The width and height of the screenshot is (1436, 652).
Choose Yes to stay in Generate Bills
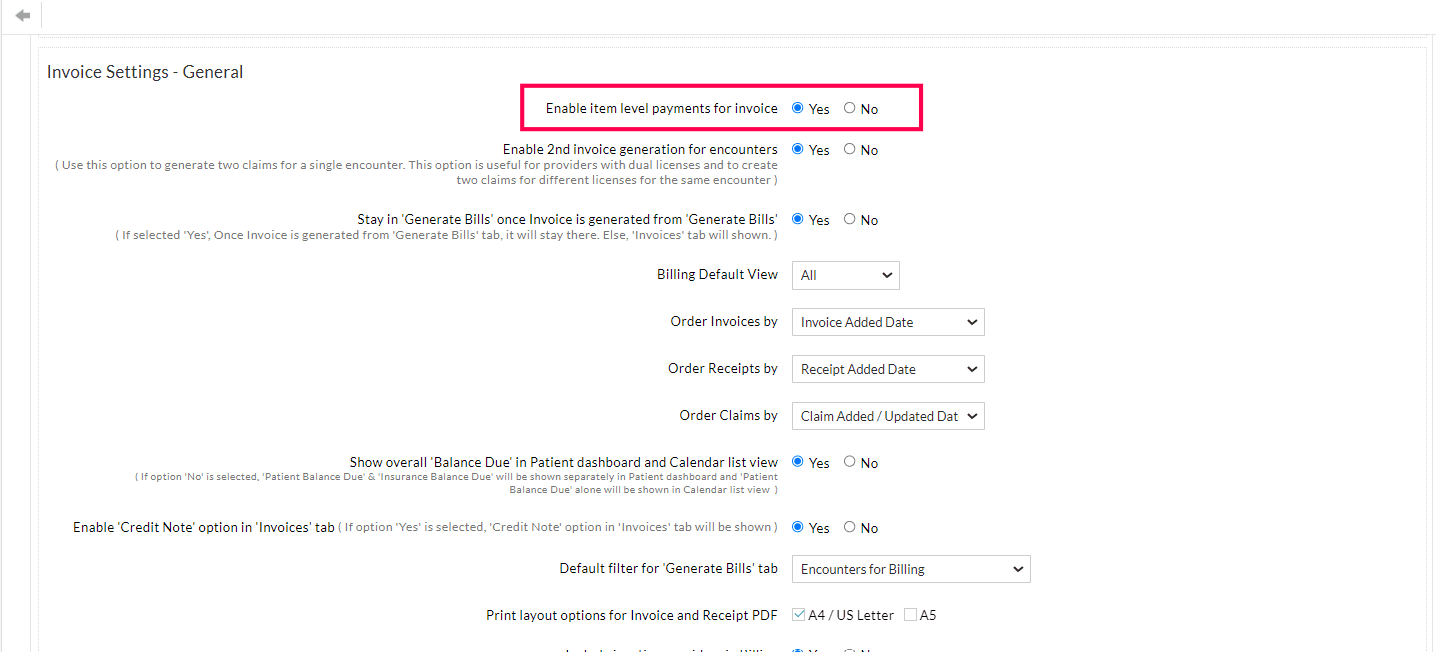pos(797,219)
